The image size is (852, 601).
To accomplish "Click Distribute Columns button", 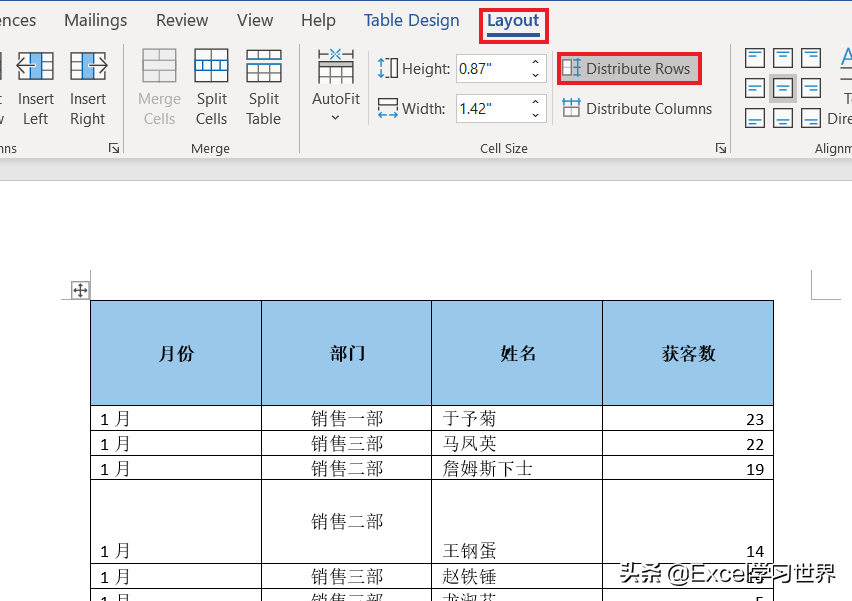I will pyautogui.click(x=637, y=109).
